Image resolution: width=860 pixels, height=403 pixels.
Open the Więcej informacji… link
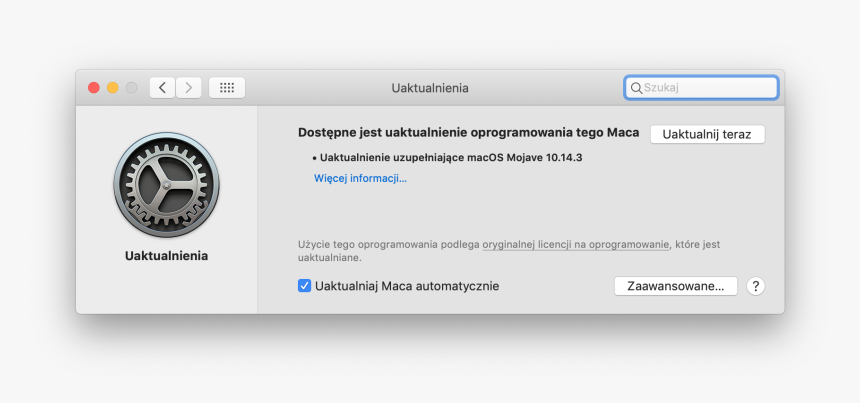360,178
